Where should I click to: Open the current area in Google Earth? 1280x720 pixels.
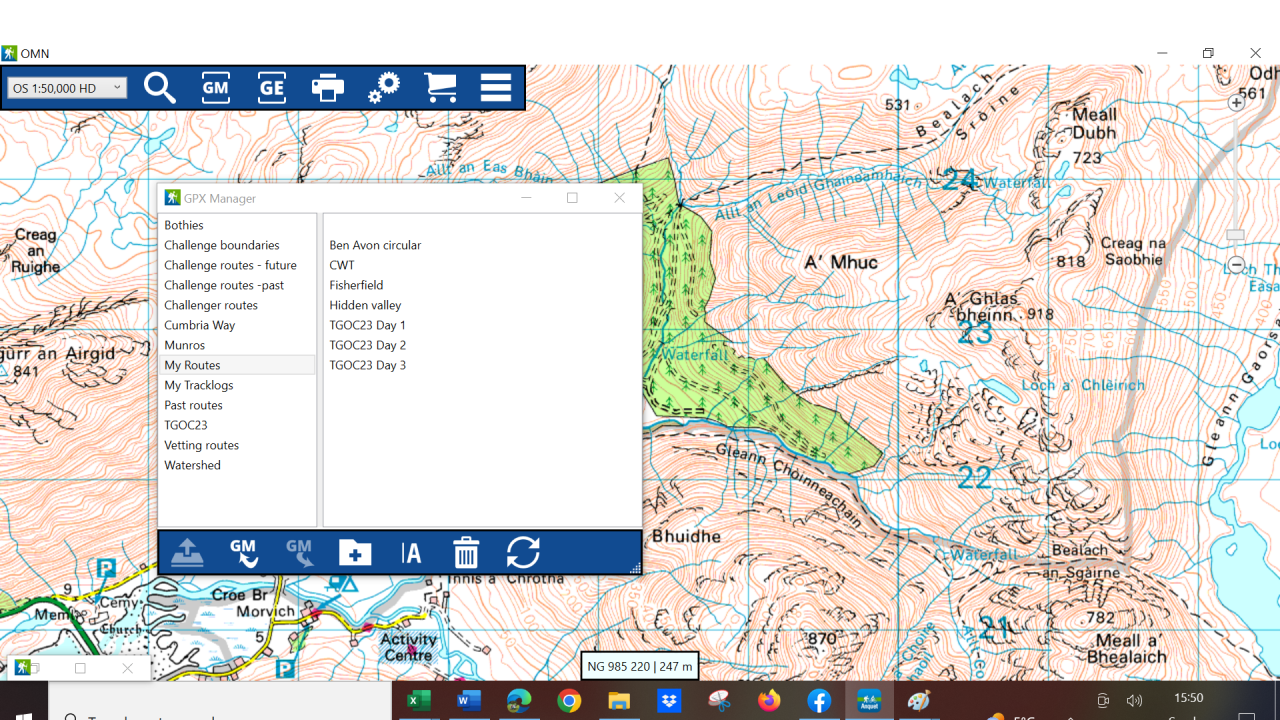[x=271, y=88]
